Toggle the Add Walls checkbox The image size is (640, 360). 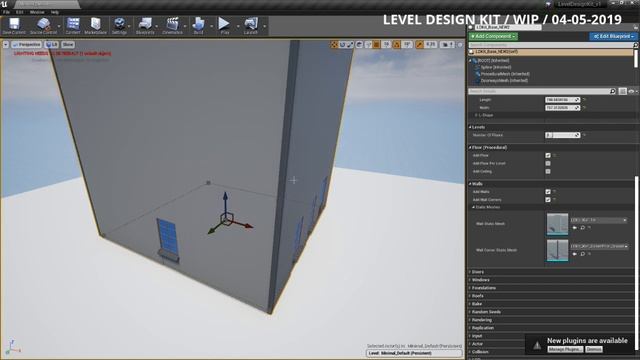point(548,191)
